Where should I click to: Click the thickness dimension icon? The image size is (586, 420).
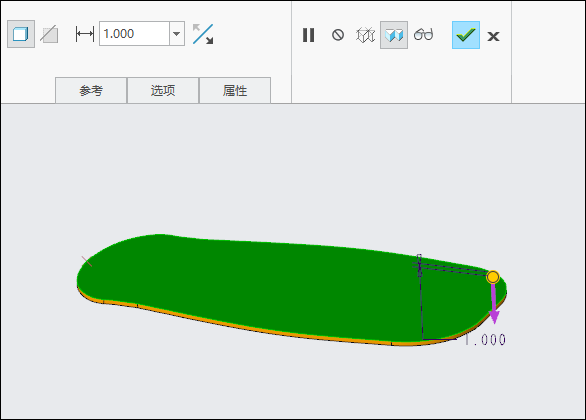(85, 34)
